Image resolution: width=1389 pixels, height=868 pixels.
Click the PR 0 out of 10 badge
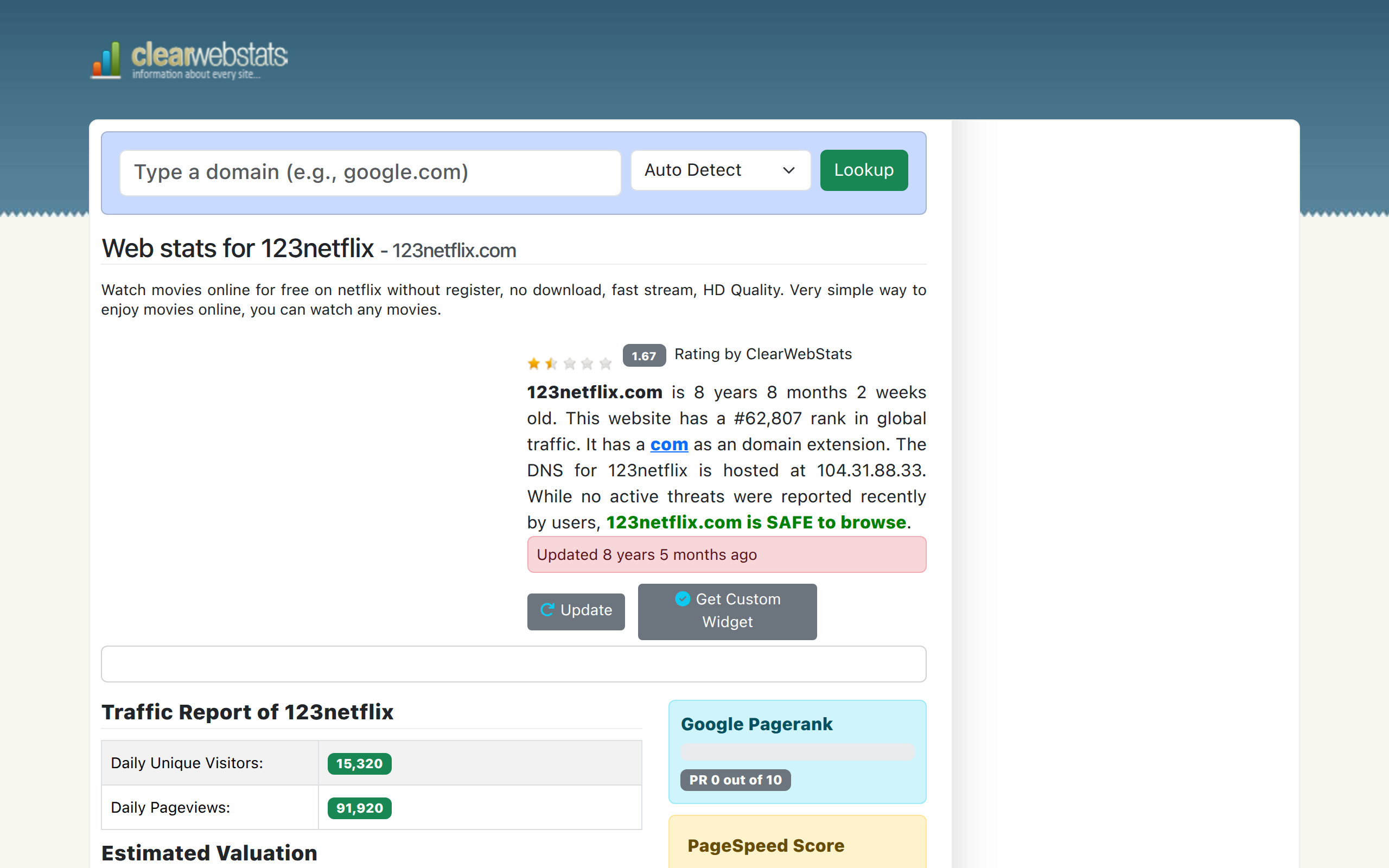point(735,780)
